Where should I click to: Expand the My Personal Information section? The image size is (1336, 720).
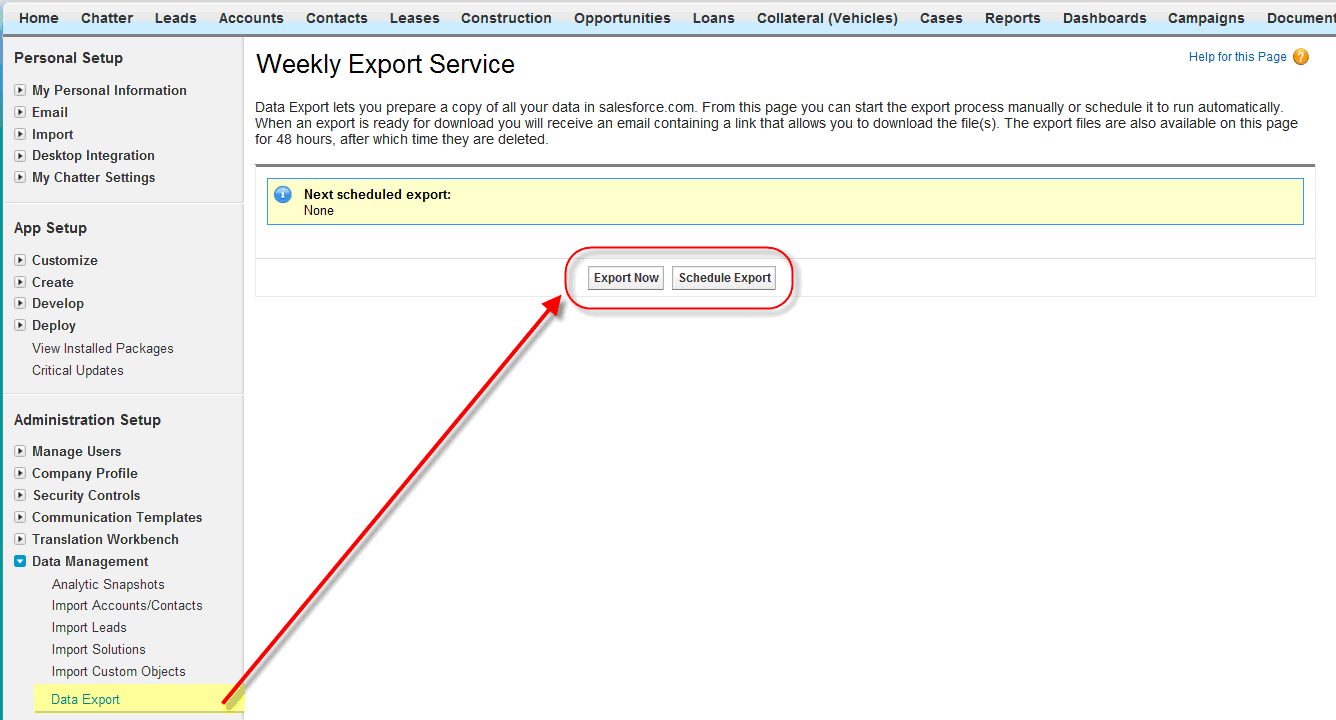click(20, 90)
